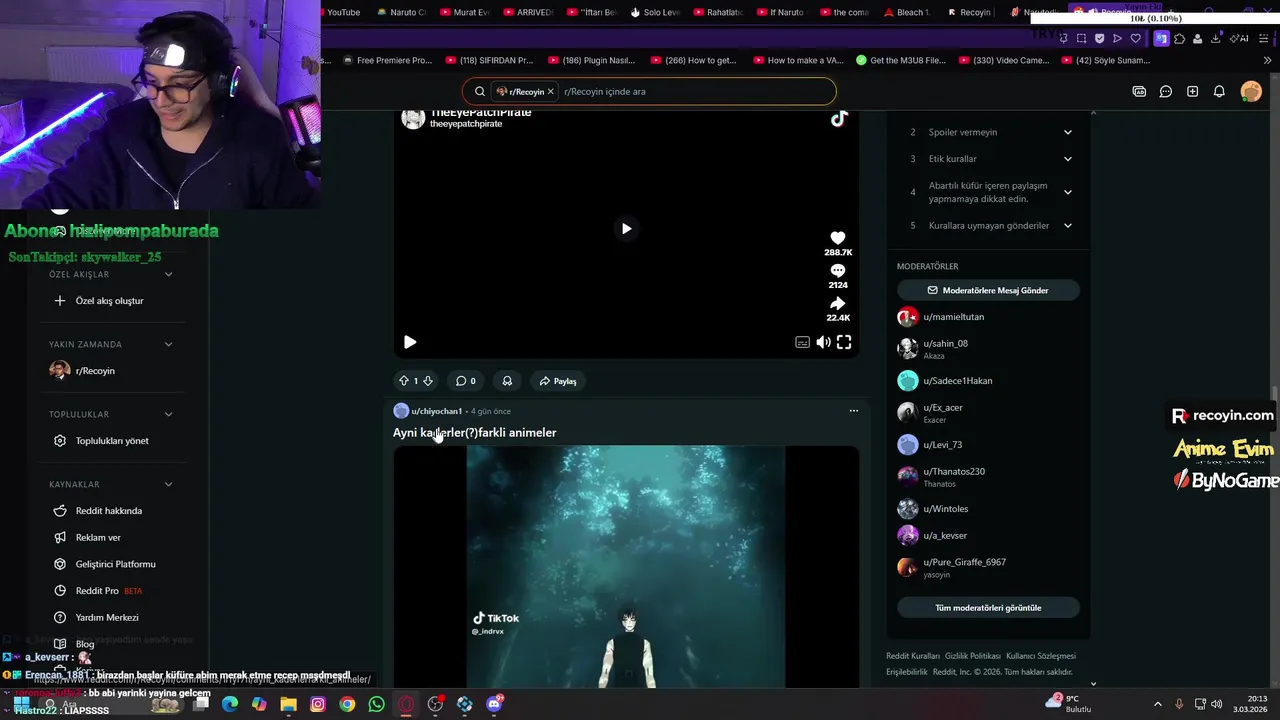The width and height of the screenshot is (1280, 720).
Task: Expand rule 5 Kurallara uymayan gönderiler
Action: click(988, 226)
